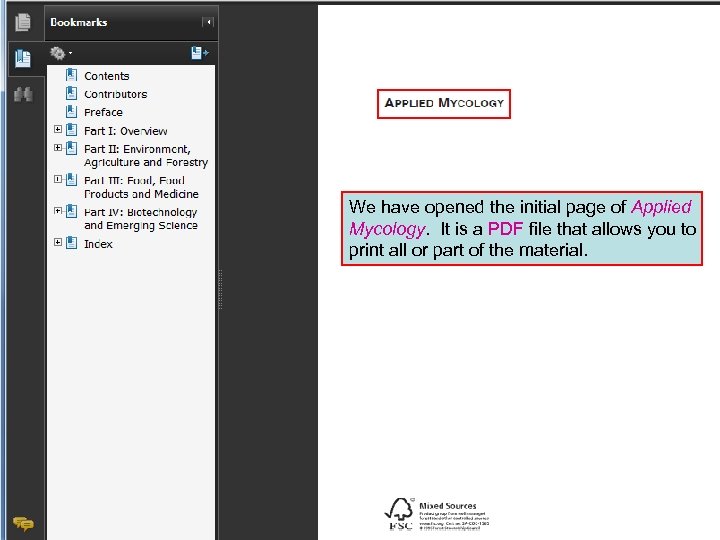Click the Part II bookmark icon
Screen dimensions: 720x540
(71, 148)
